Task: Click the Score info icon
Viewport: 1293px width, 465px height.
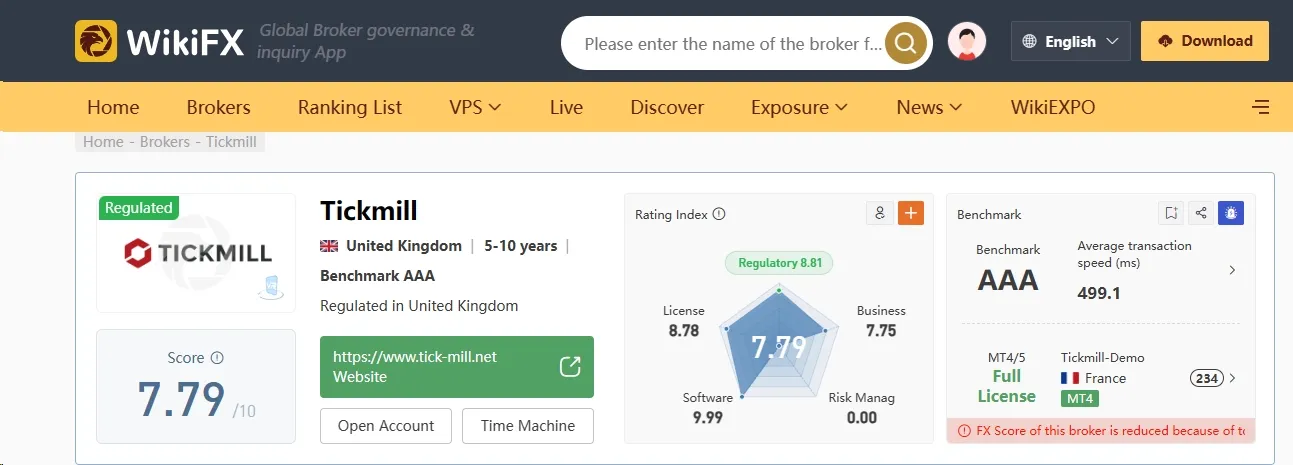Action: (217, 358)
